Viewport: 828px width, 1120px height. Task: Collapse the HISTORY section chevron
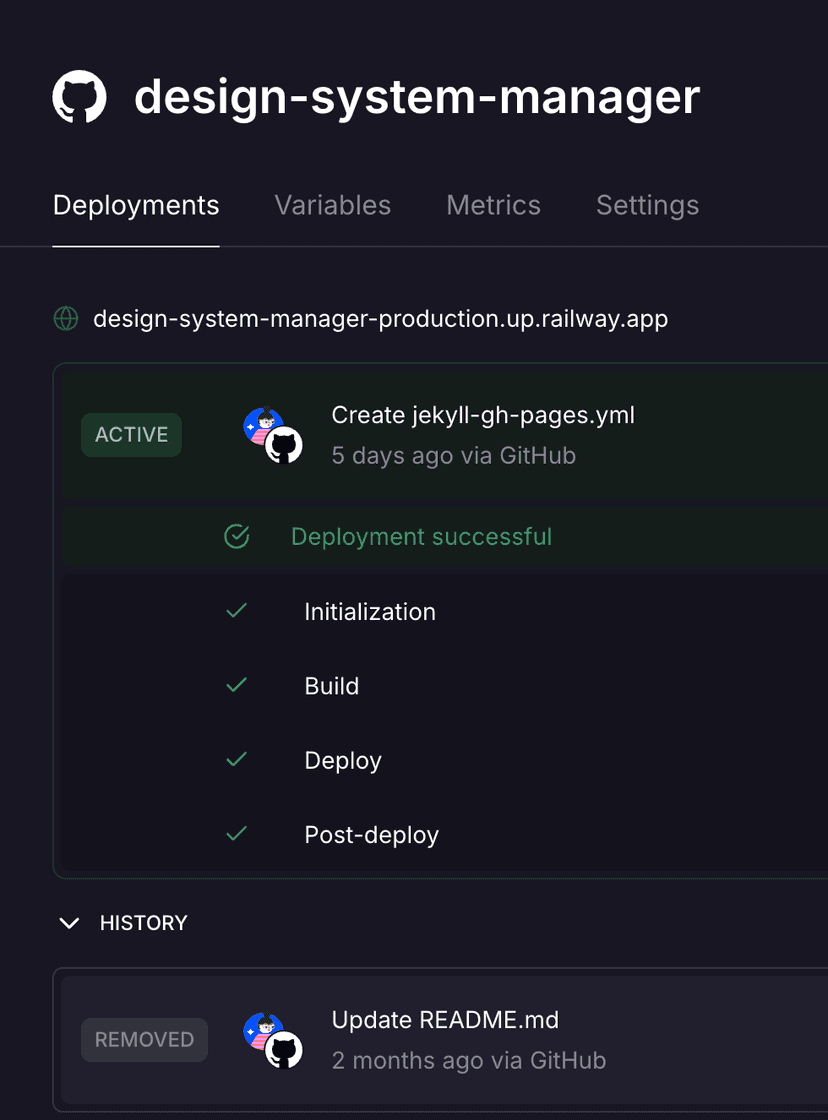coord(69,923)
